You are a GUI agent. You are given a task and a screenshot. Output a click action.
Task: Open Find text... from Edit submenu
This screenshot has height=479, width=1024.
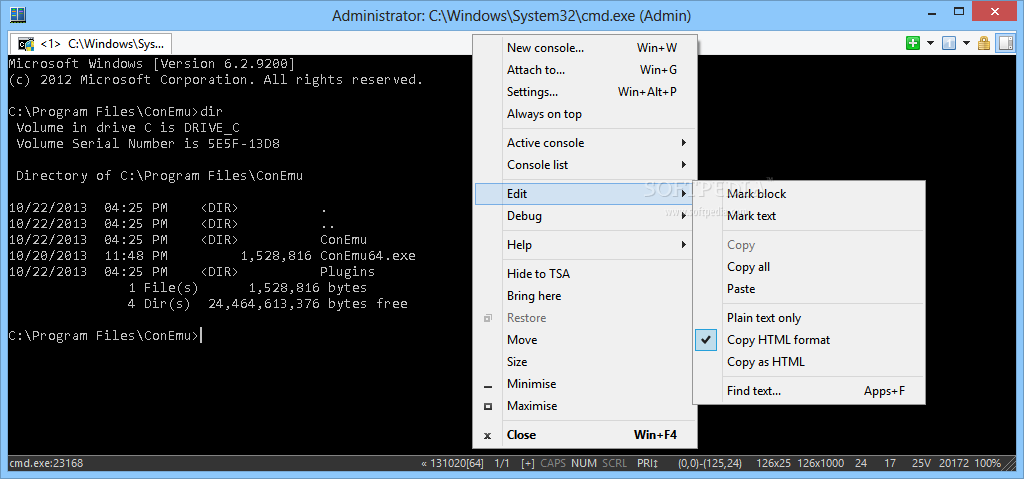point(809,391)
